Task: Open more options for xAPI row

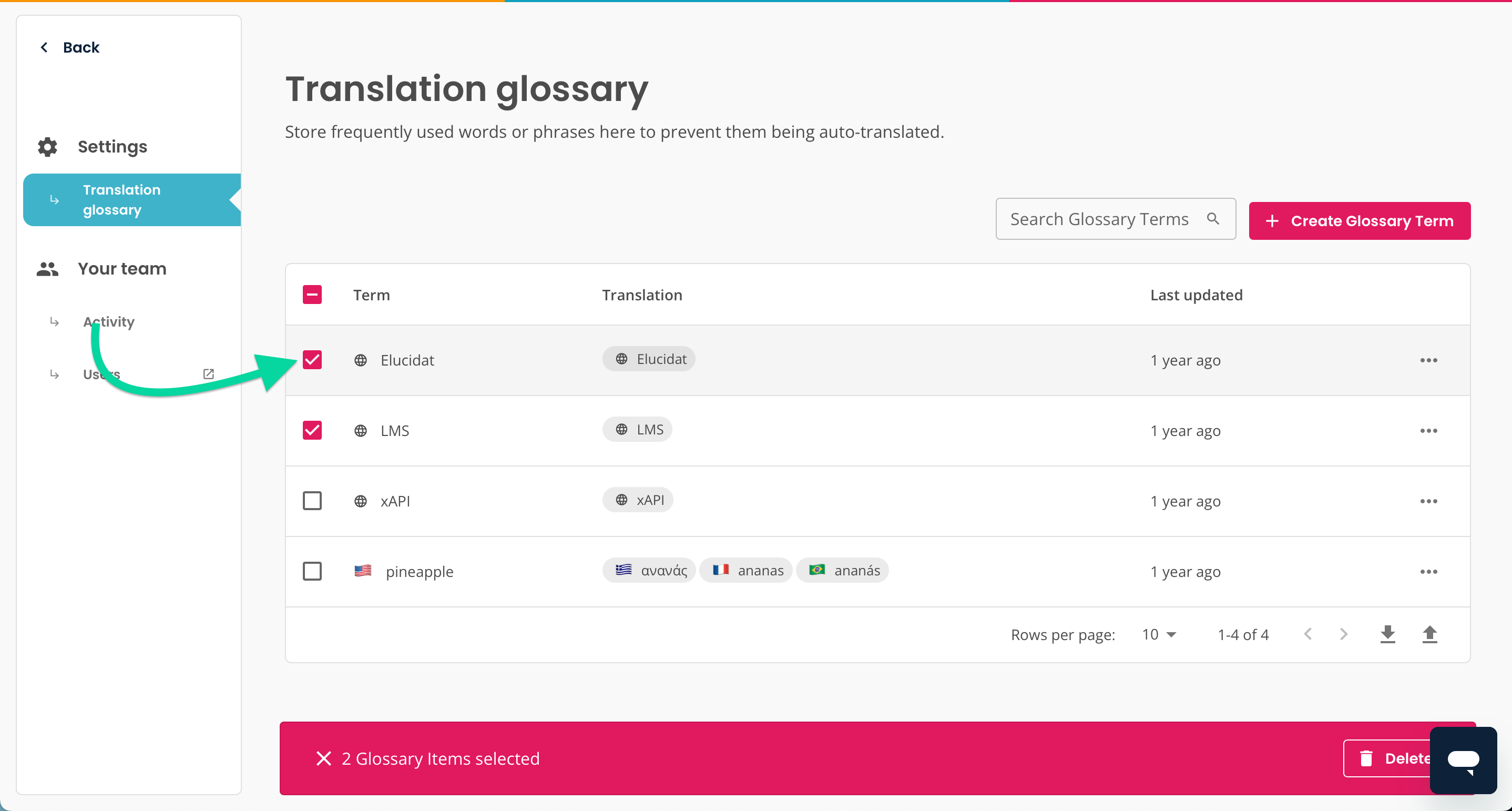Action: coord(1428,501)
